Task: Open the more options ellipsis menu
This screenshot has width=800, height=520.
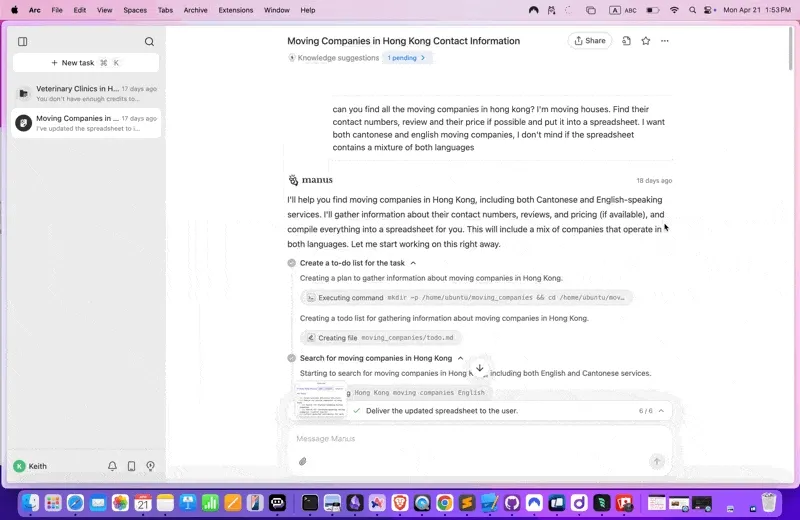Action: pyautogui.click(x=665, y=41)
